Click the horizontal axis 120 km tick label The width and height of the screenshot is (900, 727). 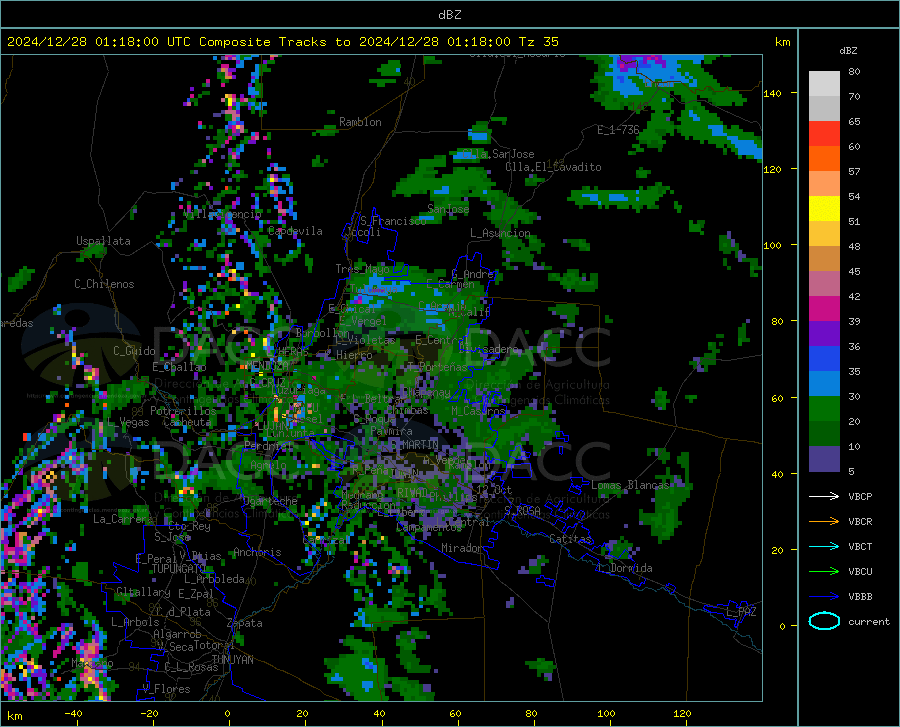[x=682, y=714]
